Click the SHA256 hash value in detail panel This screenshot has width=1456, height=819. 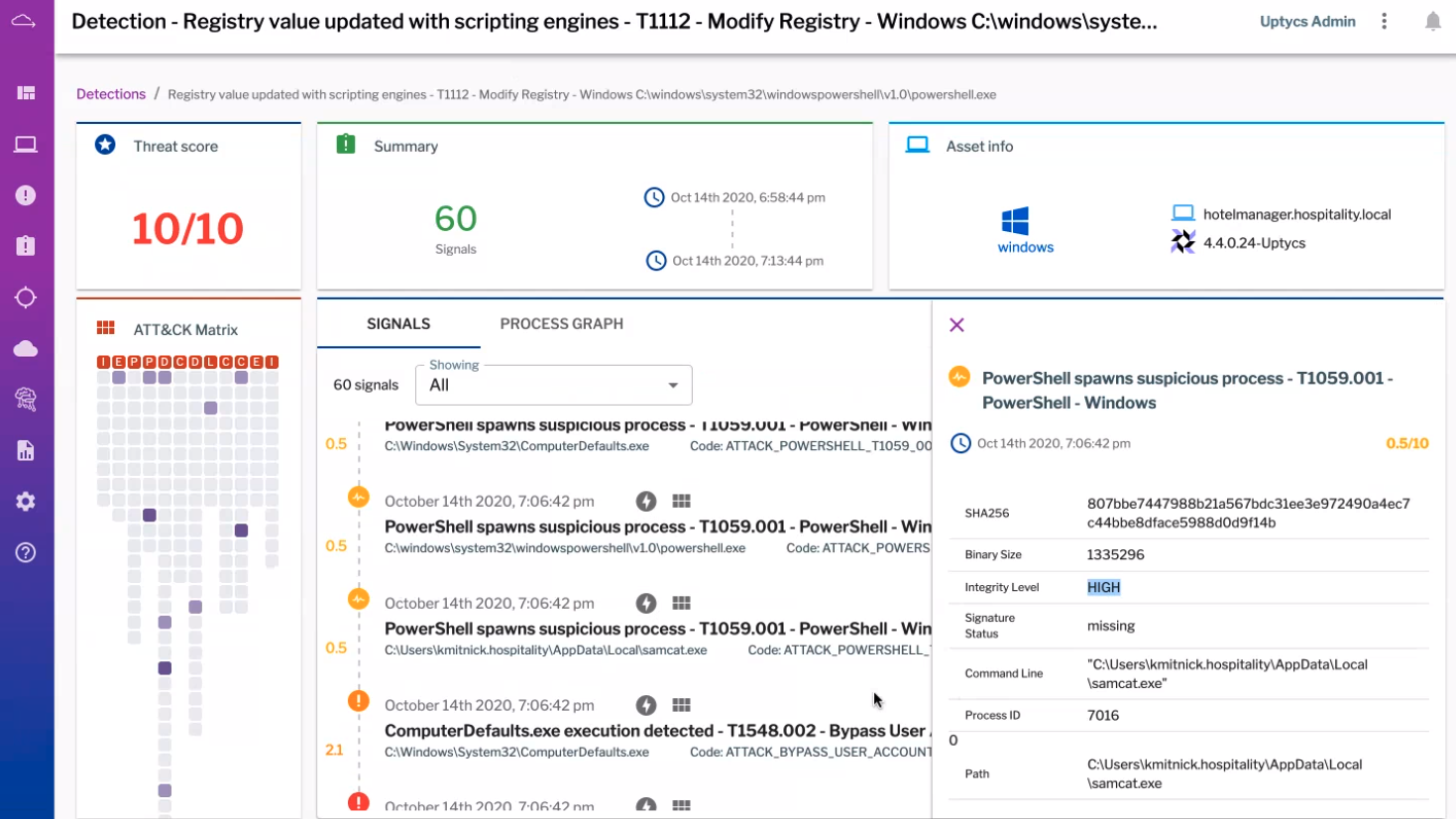(x=1248, y=513)
